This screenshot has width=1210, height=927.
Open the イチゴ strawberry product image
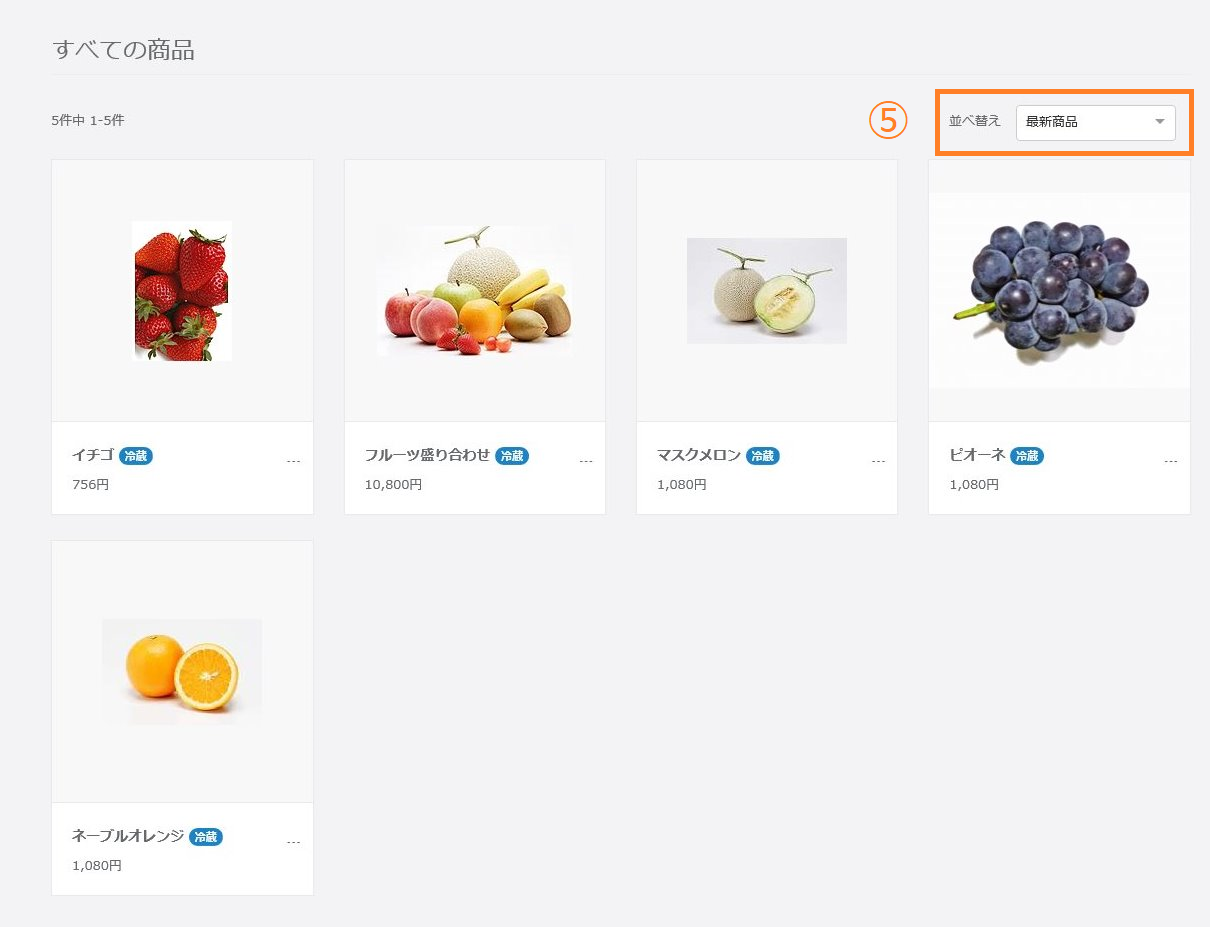tap(182, 290)
